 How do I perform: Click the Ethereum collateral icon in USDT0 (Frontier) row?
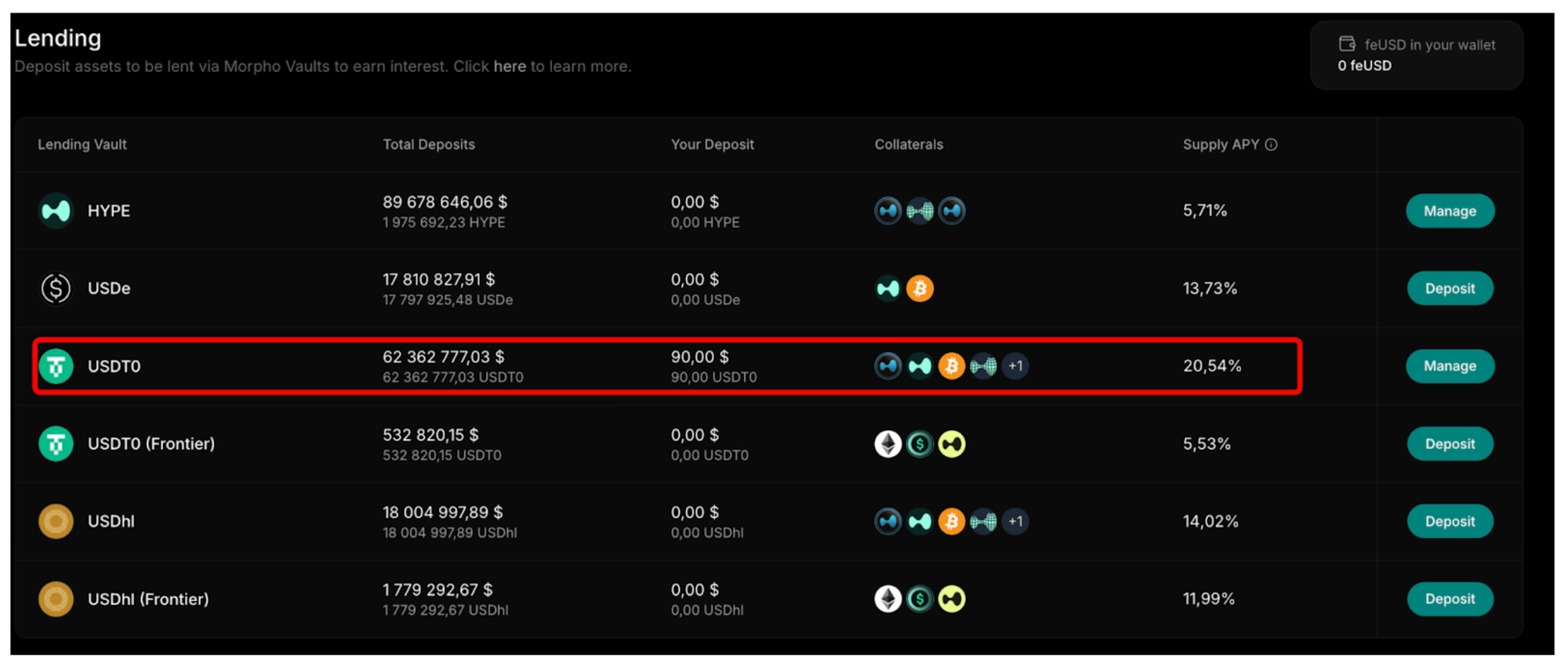[887, 444]
